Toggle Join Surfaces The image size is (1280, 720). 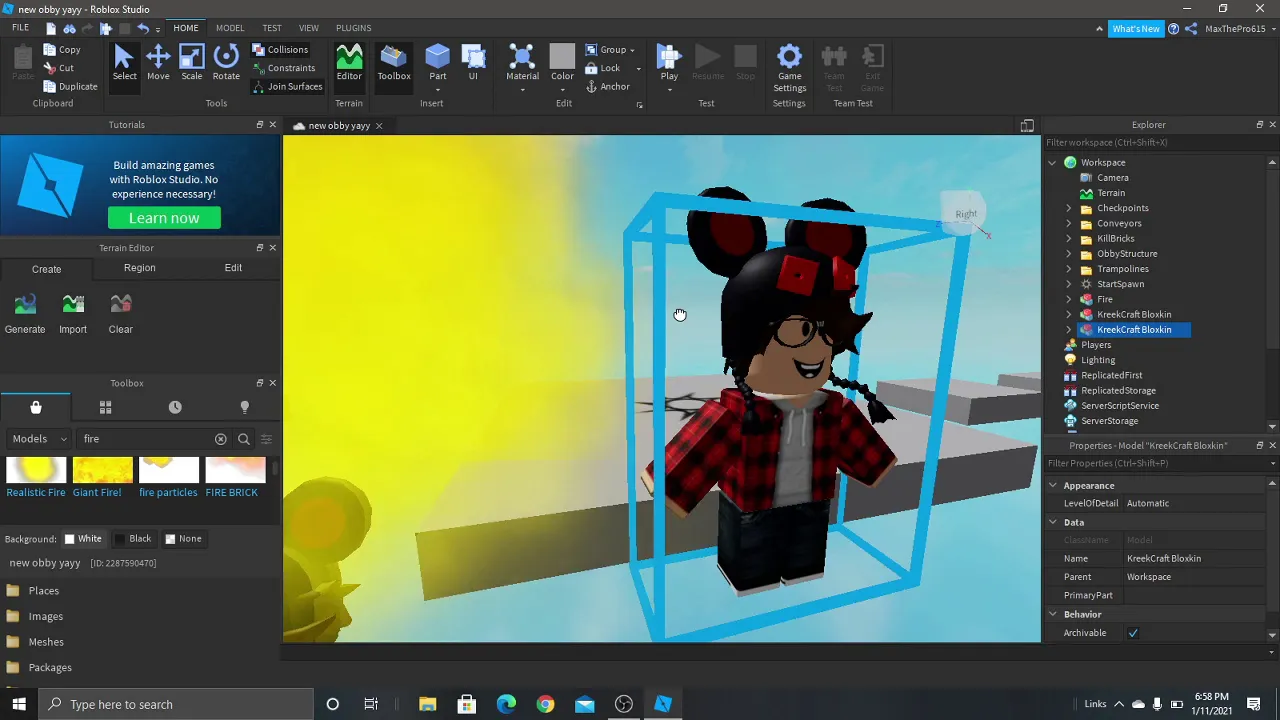click(287, 86)
